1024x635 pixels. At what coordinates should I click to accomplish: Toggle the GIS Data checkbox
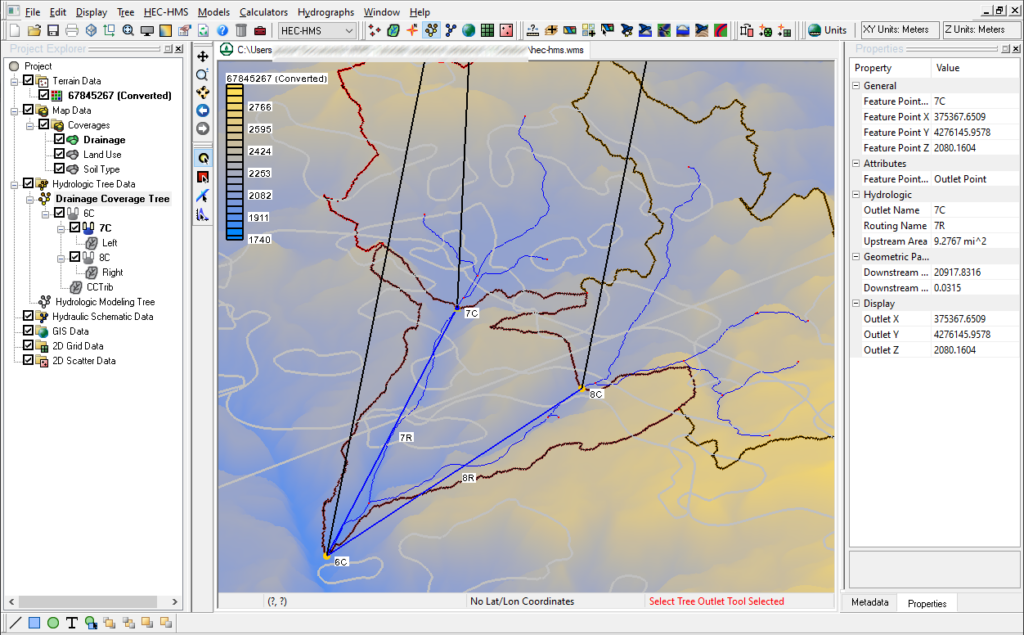pyautogui.click(x=28, y=331)
